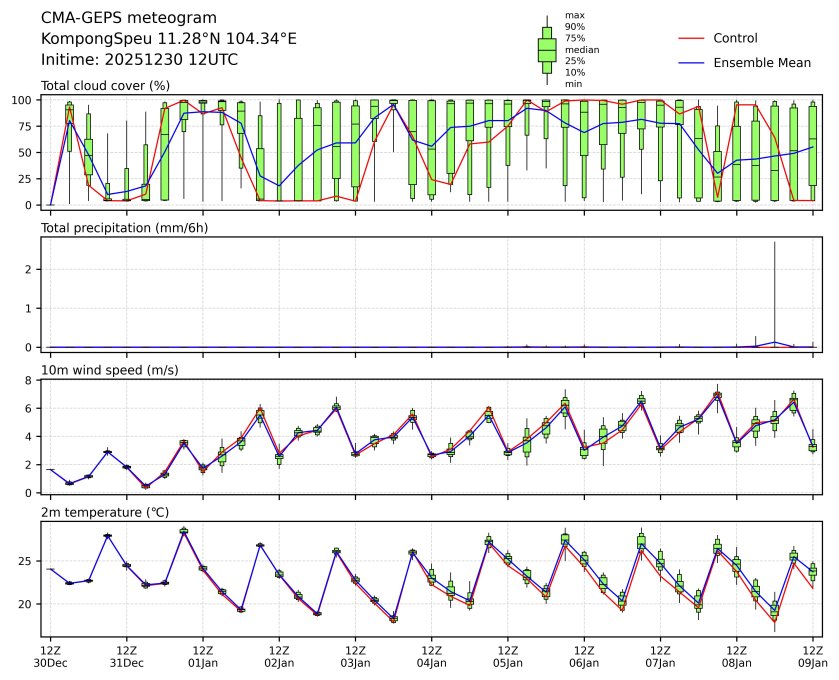Click the 12Z 01Jan time axis label
839x680 pixels.
[x=203, y=656]
